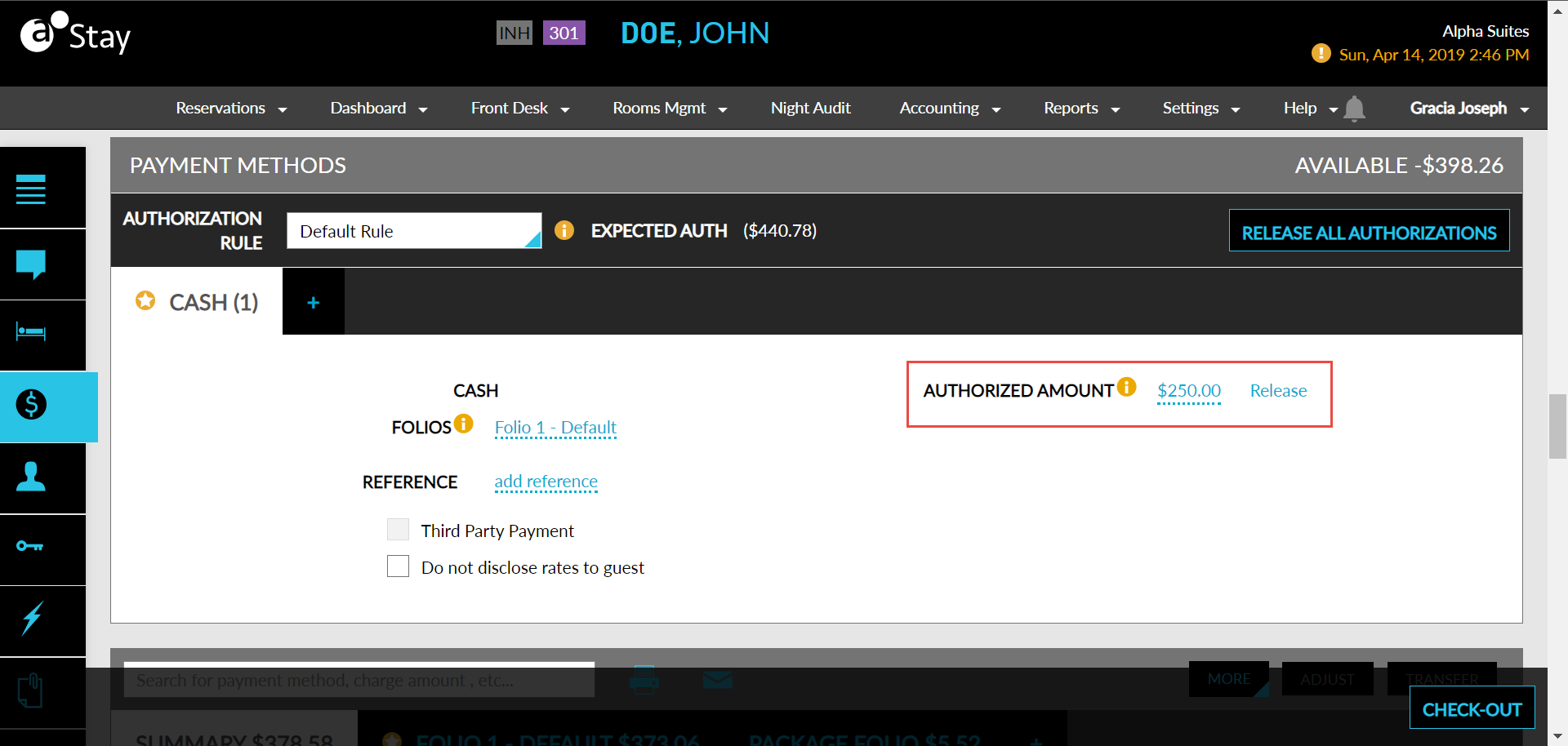Click the AVAILABLE -$398.26 text
The height and width of the screenshot is (746, 1568).
coord(1399,166)
